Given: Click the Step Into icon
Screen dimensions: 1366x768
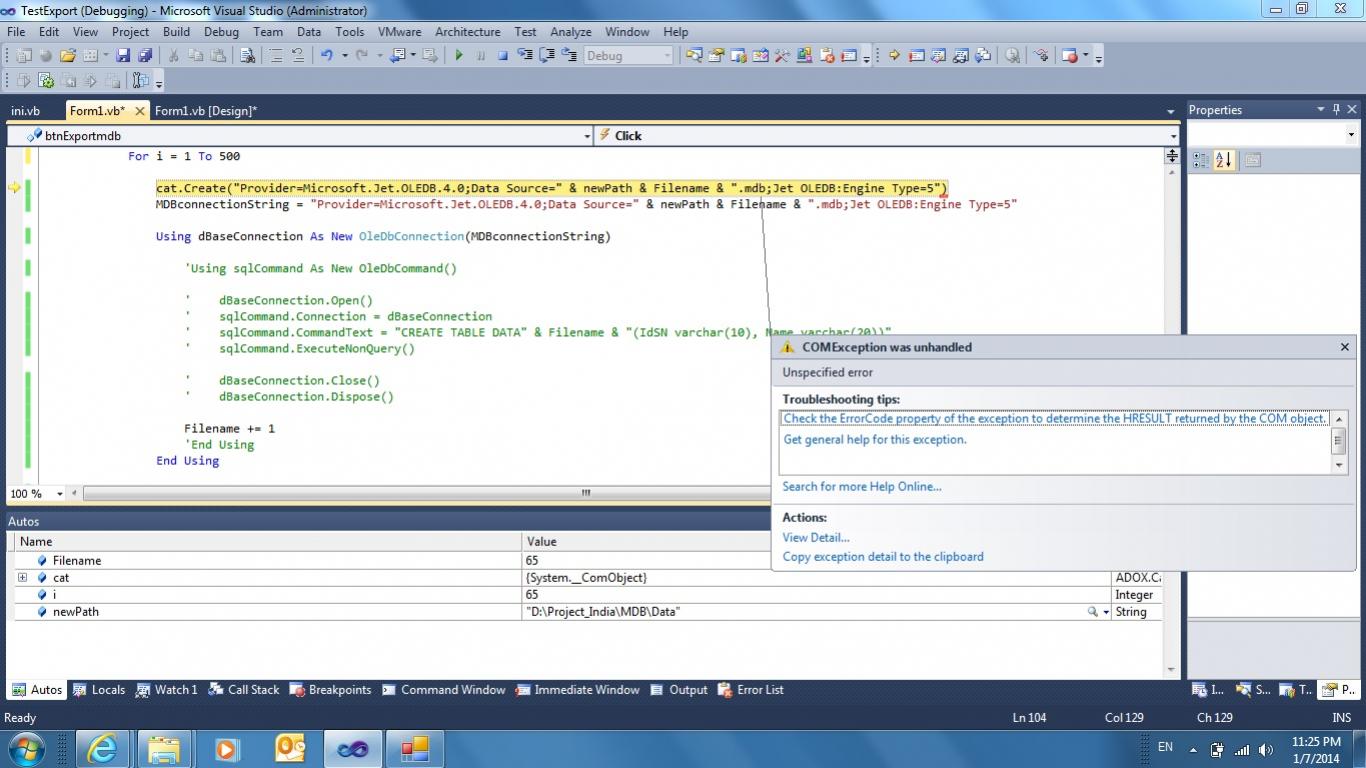Looking at the screenshot, I should pyautogui.click(x=524, y=56).
